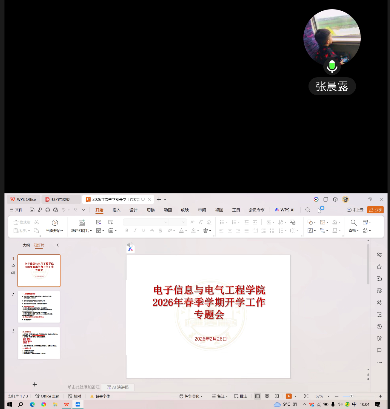Open the find magnifier icon in ribbon
The height and width of the screenshot is (409, 390).
353,222
